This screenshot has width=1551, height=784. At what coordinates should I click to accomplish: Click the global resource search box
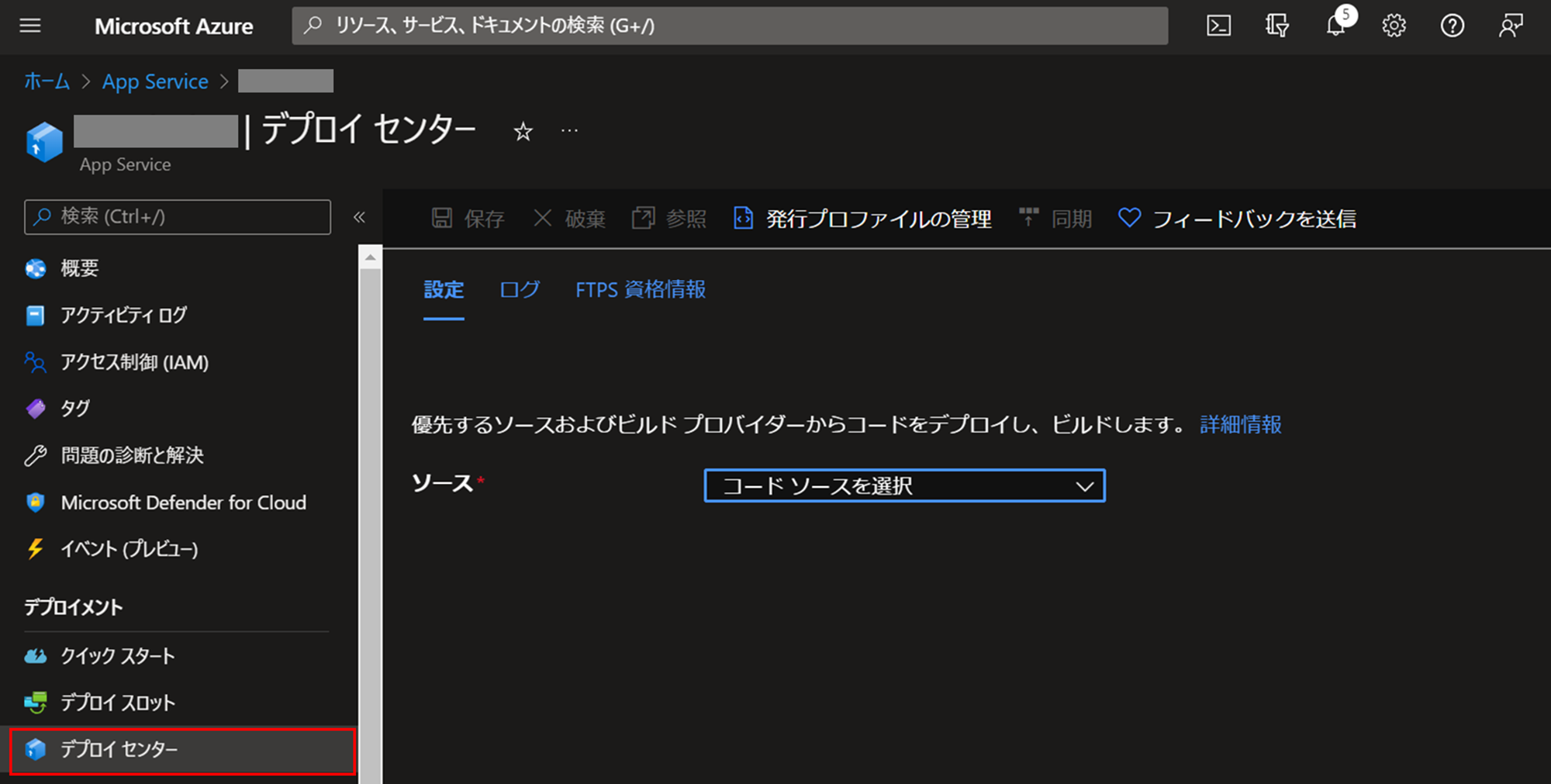coord(730,26)
